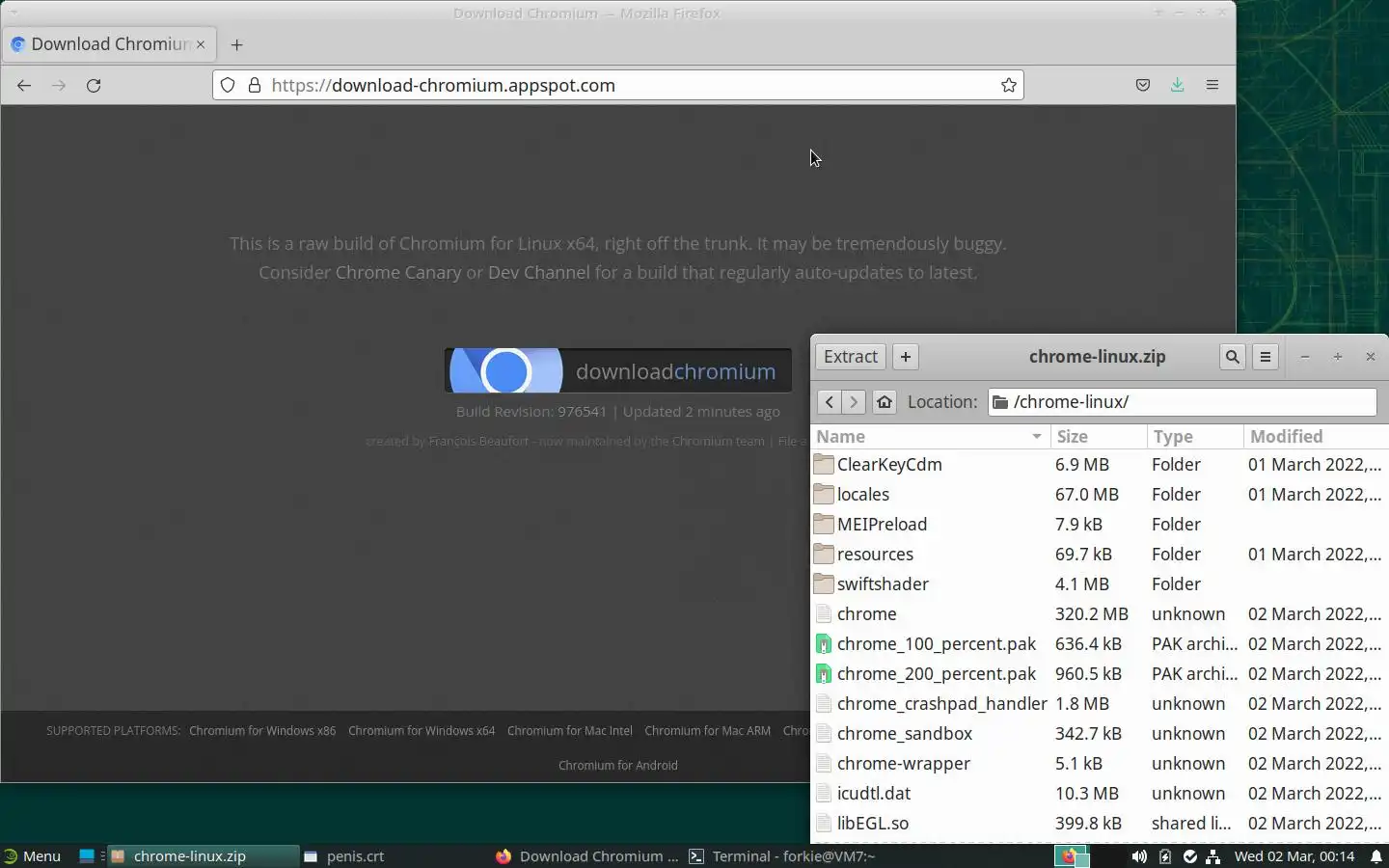Open the update checkmark tray icon

(1190, 856)
